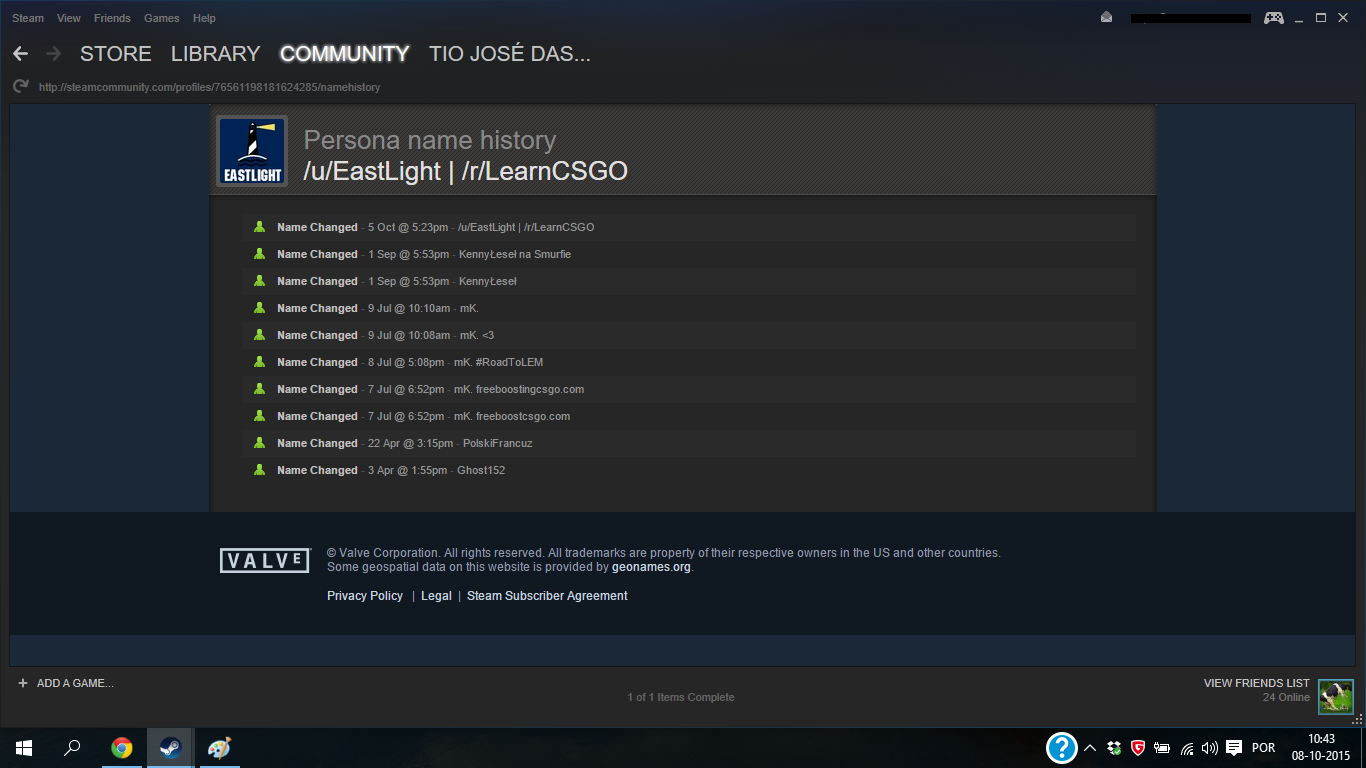Reload the page with refresh icon
The height and width of the screenshot is (768, 1366).
click(20, 87)
